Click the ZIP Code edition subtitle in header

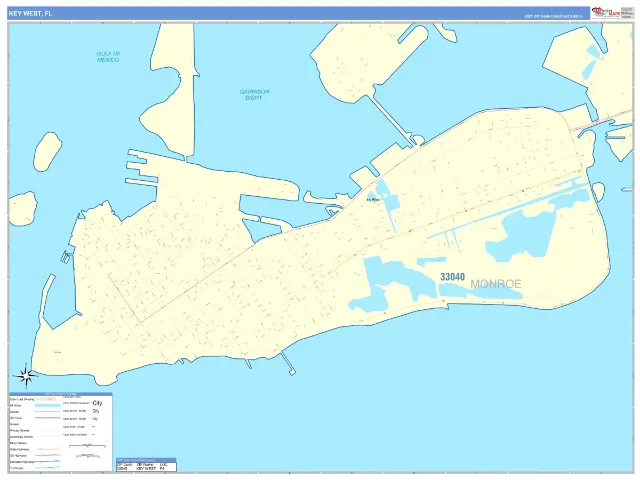click(x=554, y=16)
